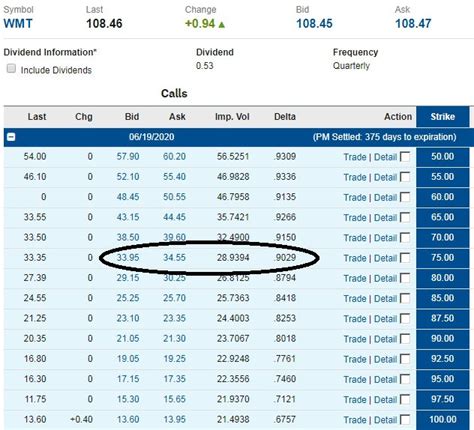Tick the checkbox for strike 90.00

[405, 339]
